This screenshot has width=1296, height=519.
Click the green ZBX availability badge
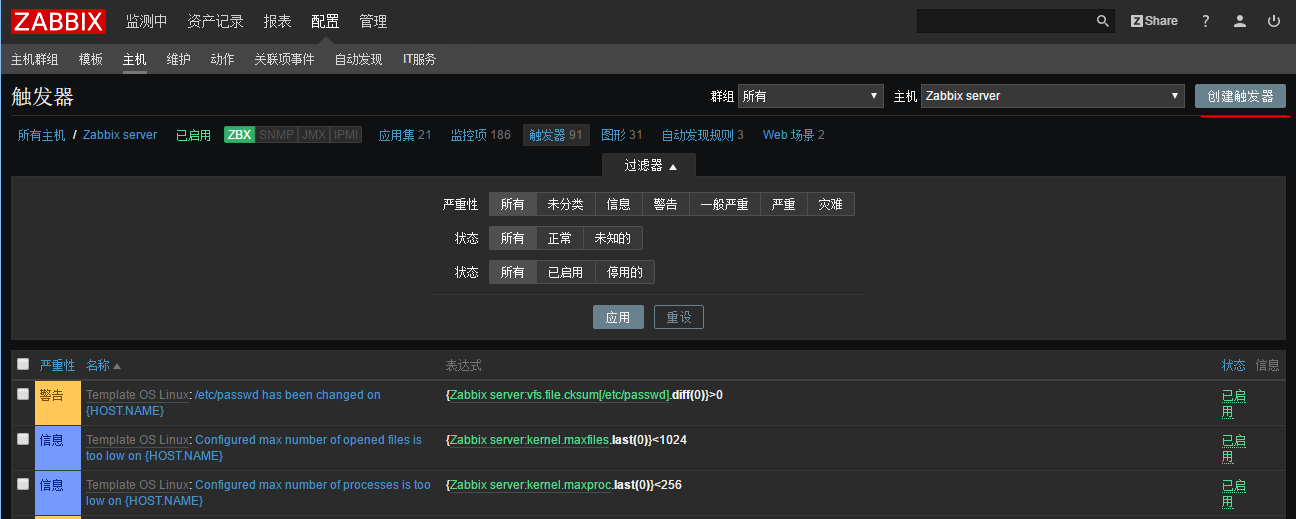(239, 135)
